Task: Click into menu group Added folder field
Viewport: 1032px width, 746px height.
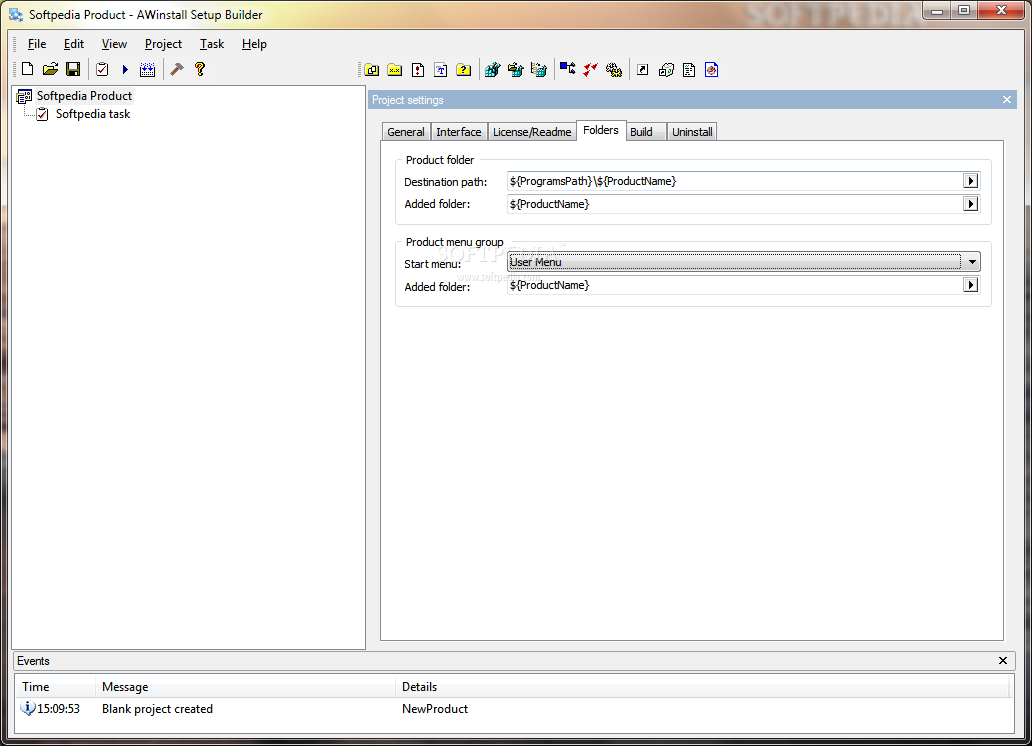Action: (735, 285)
